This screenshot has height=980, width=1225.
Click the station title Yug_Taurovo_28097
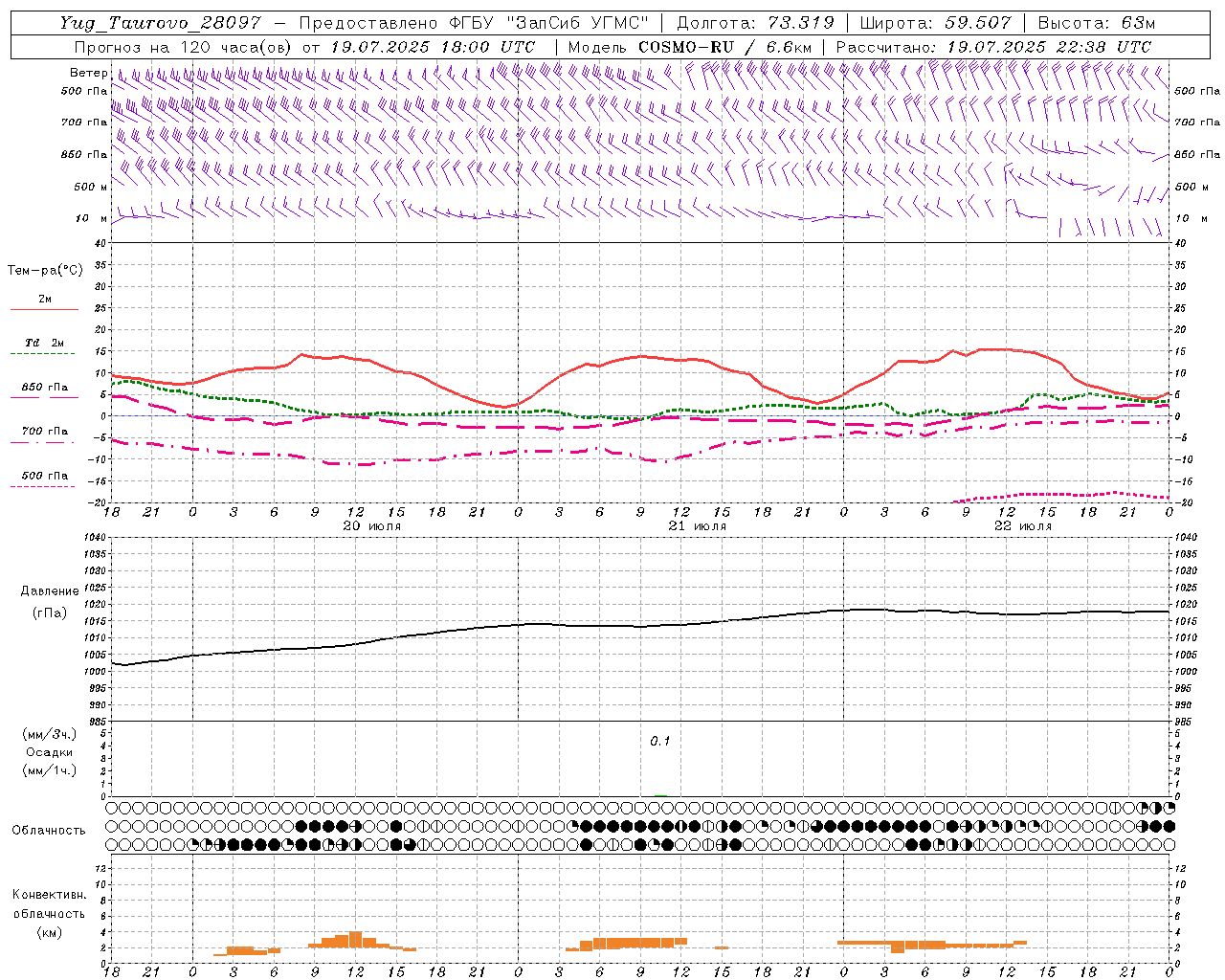(161, 23)
